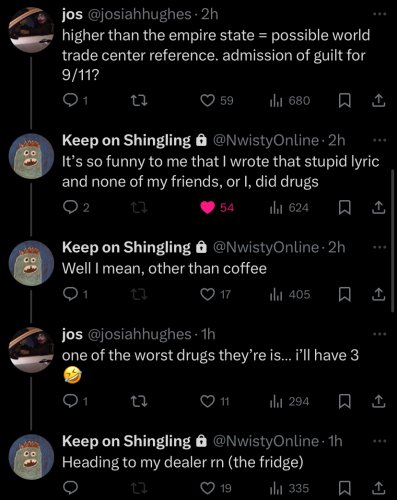Viewport: 397px width, 500px height.
Task: View analytics showing 680 views
Action: pyautogui.click(x=289, y=100)
